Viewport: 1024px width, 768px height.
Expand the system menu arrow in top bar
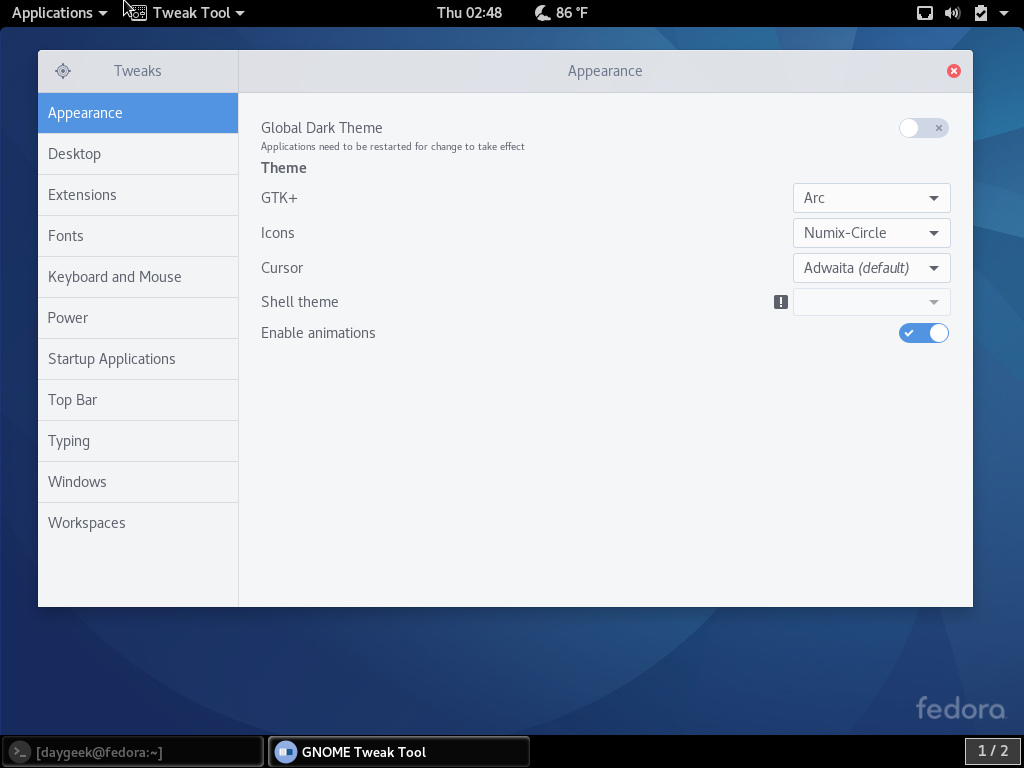click(1004, 13)
